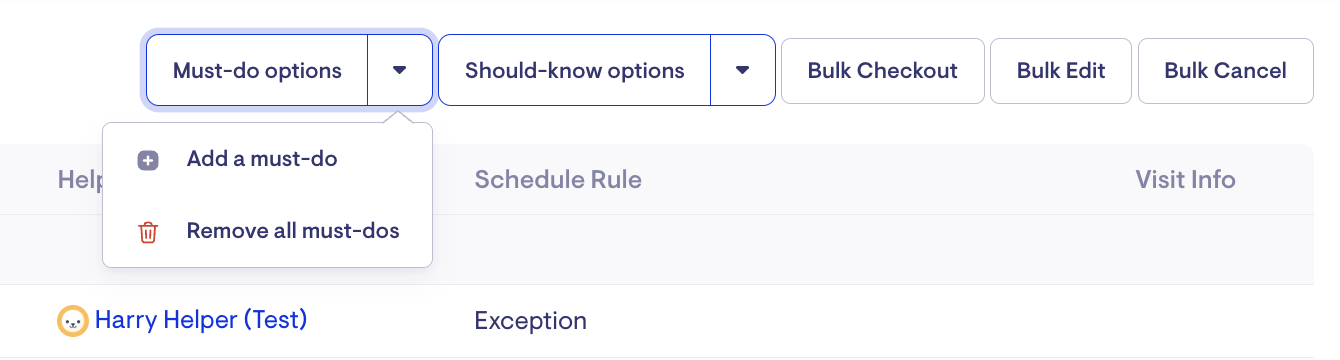Image resolution: width=1340 pixels, height=360 pixels.
Task: Click the red trash icon in the menu
Action: coord(148,232)
